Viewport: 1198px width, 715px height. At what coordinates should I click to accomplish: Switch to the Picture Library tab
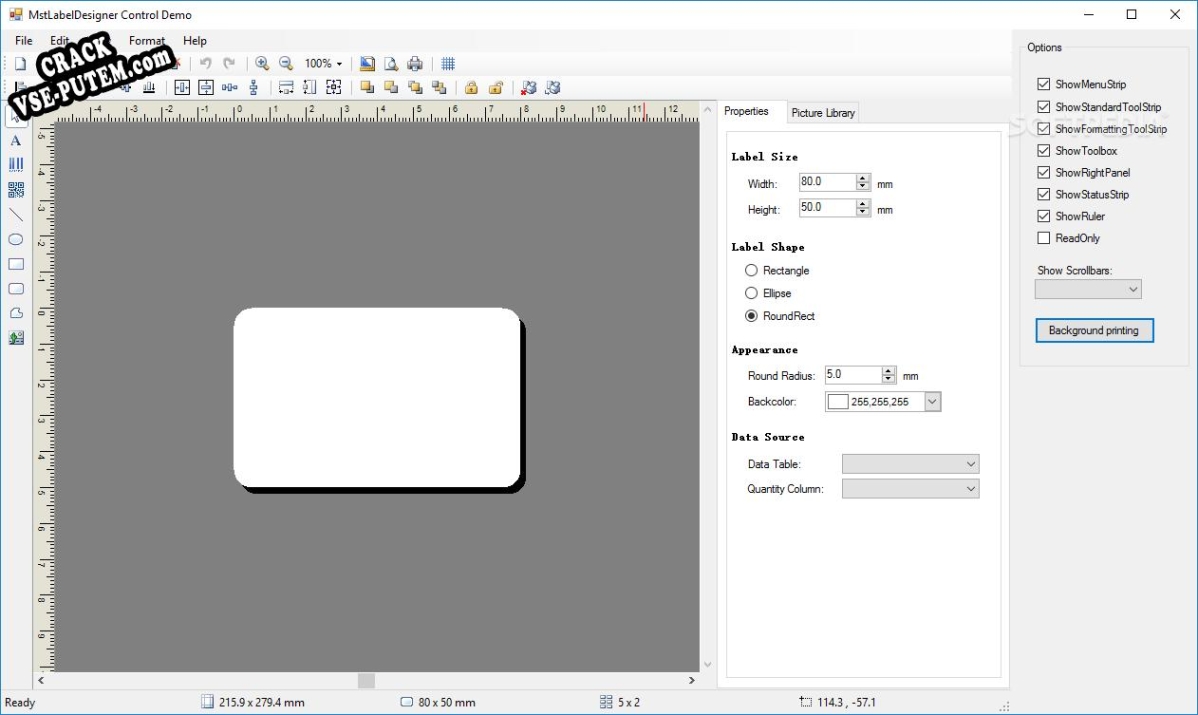[822, 112]
